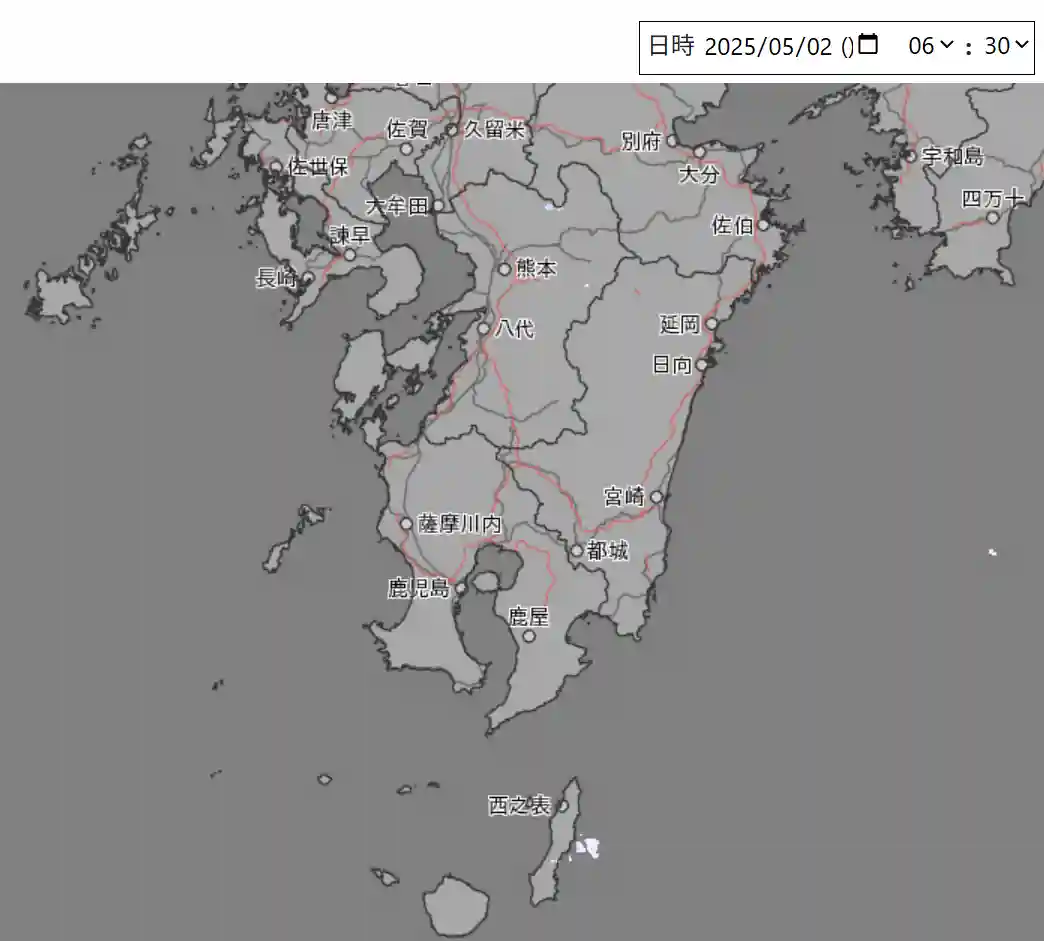Image resolution: width=1044 pixels, height=941 pixels.
Task: Select the 鹿児島 city marker
Action: coord(460,589)
